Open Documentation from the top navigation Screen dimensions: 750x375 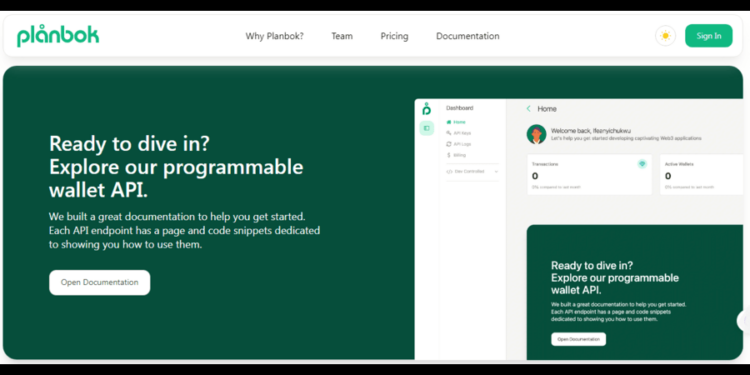(x=467, y=36)
